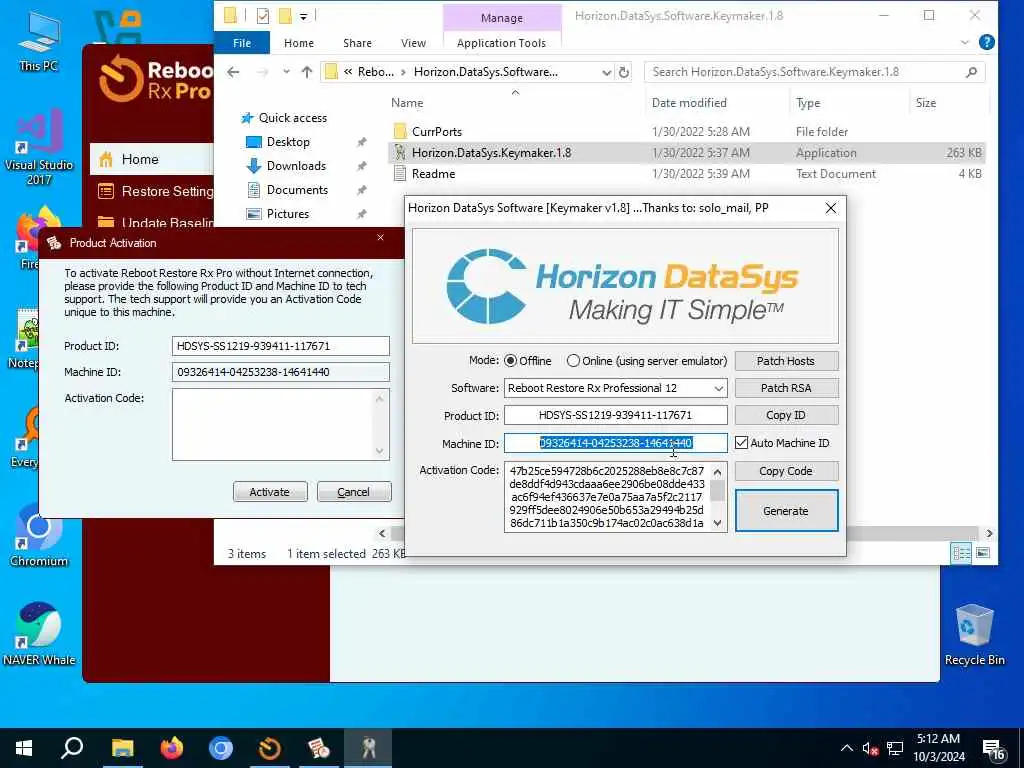Click the Keymaker Product ID field
This screenshot has width=1024, height=768.
pyautogui.click(x=615, y=415)
